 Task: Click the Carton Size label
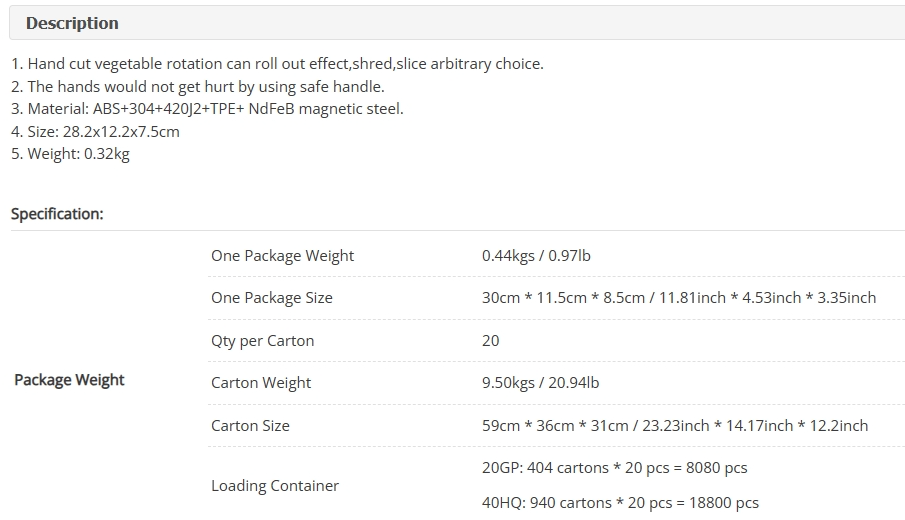(x=250, y=426)
